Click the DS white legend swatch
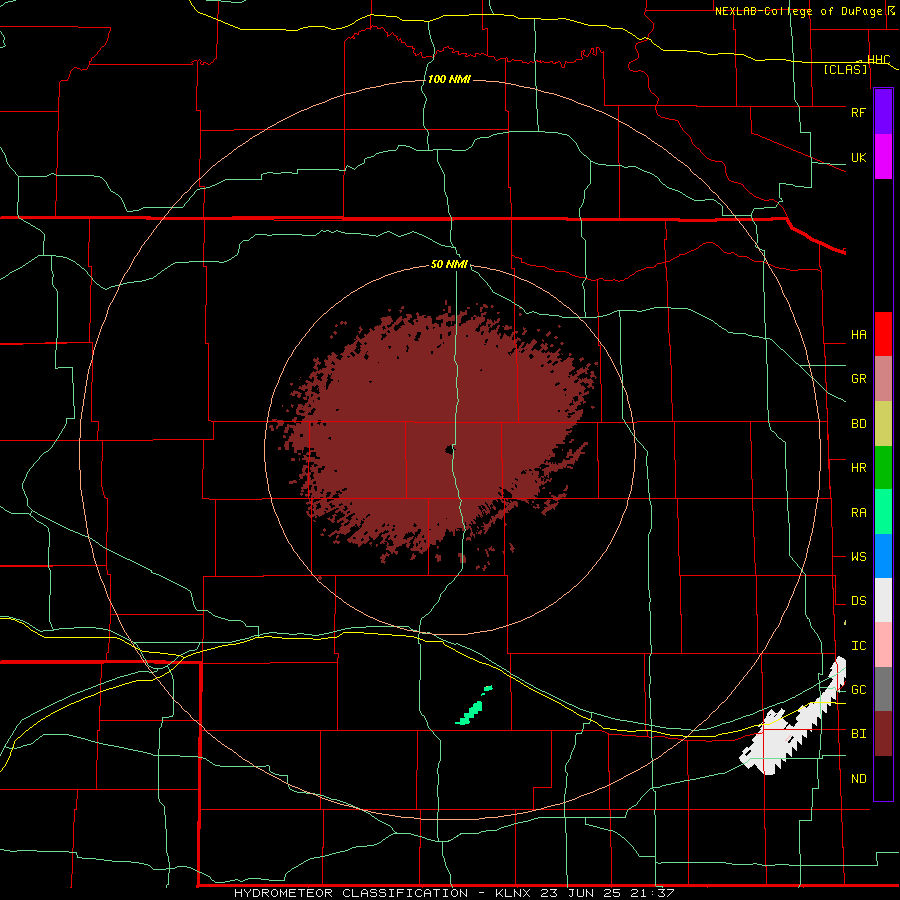This screenshot has width=900, height=900. [883, 600]
